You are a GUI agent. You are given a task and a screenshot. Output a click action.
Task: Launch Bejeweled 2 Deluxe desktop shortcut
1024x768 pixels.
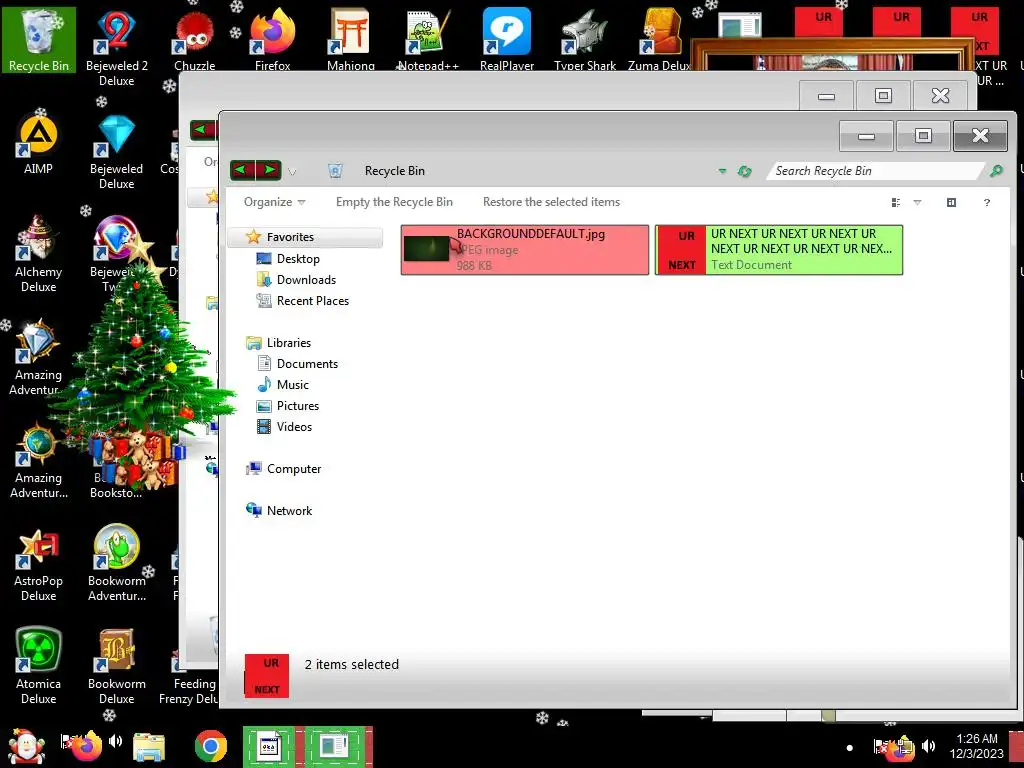pos(116,46)
